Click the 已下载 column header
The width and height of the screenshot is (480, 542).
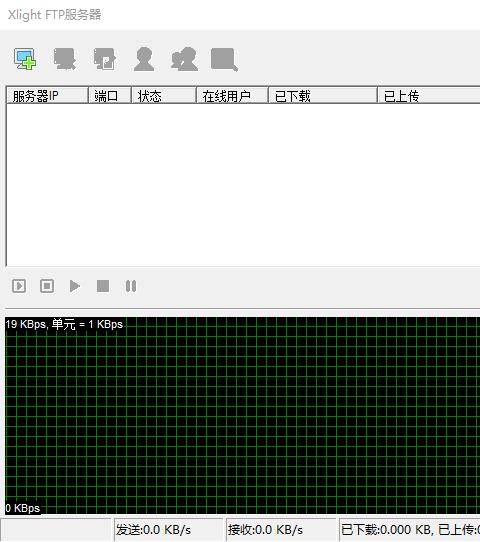coord(322,95)
